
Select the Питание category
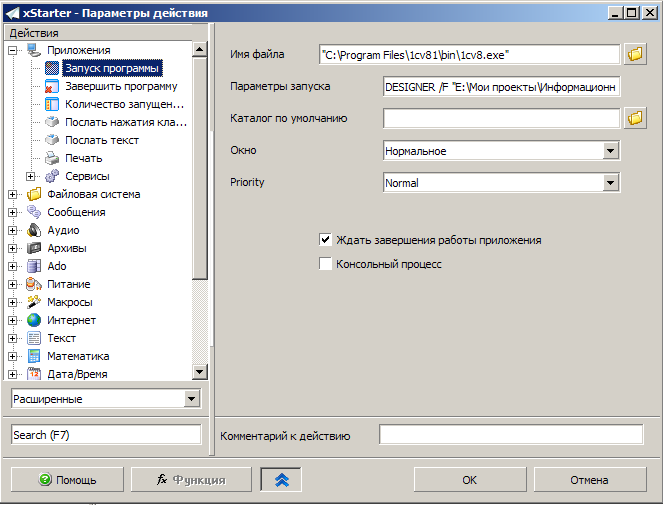coord(68,284)
